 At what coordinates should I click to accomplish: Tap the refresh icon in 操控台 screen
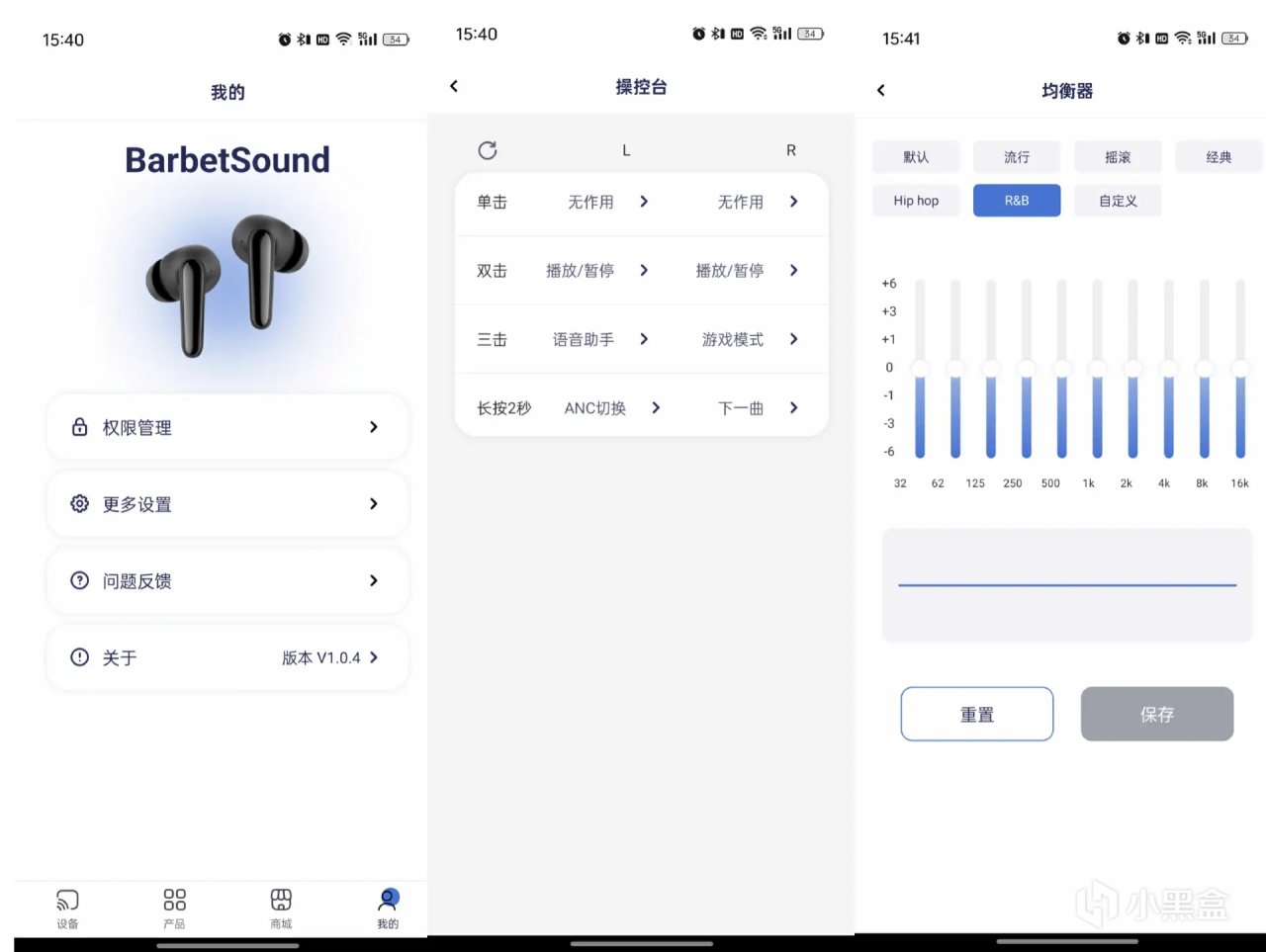point(488,150)
